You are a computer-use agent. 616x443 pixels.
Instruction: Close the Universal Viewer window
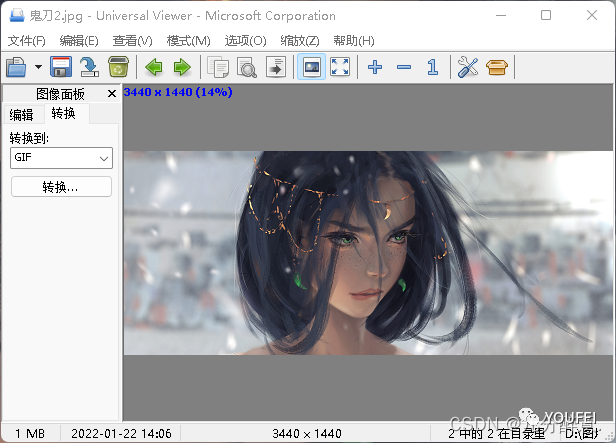pyautogui.click(x=592, y=15)
